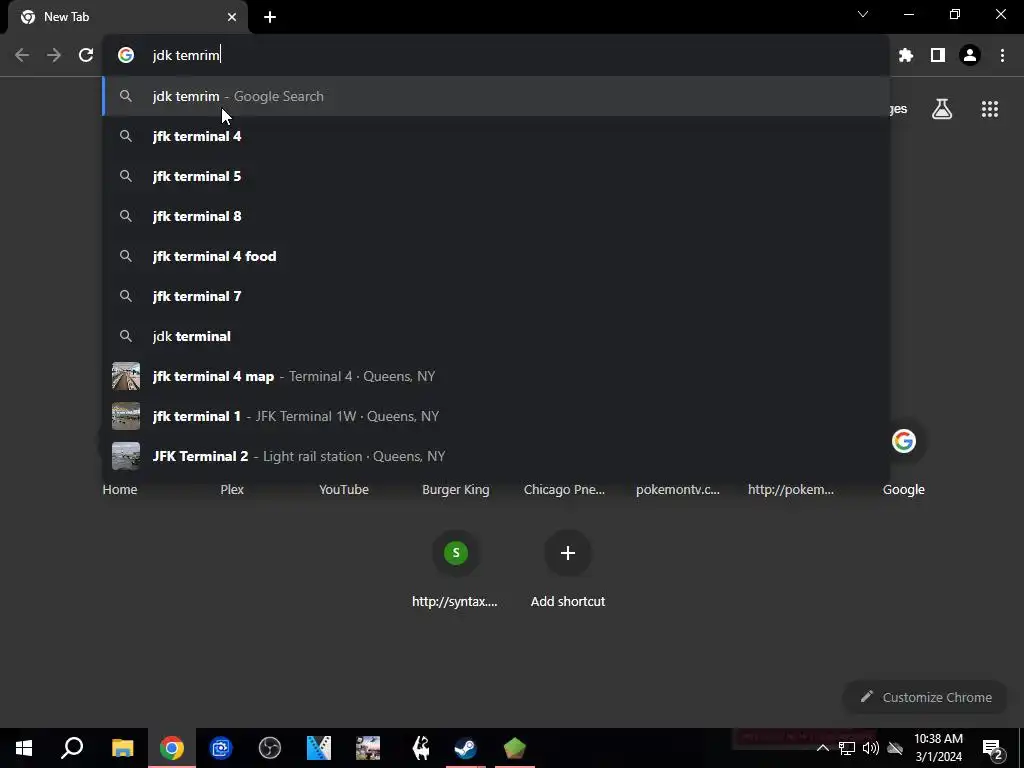Open the OBS Studio taskbar icon

[269, 748]
